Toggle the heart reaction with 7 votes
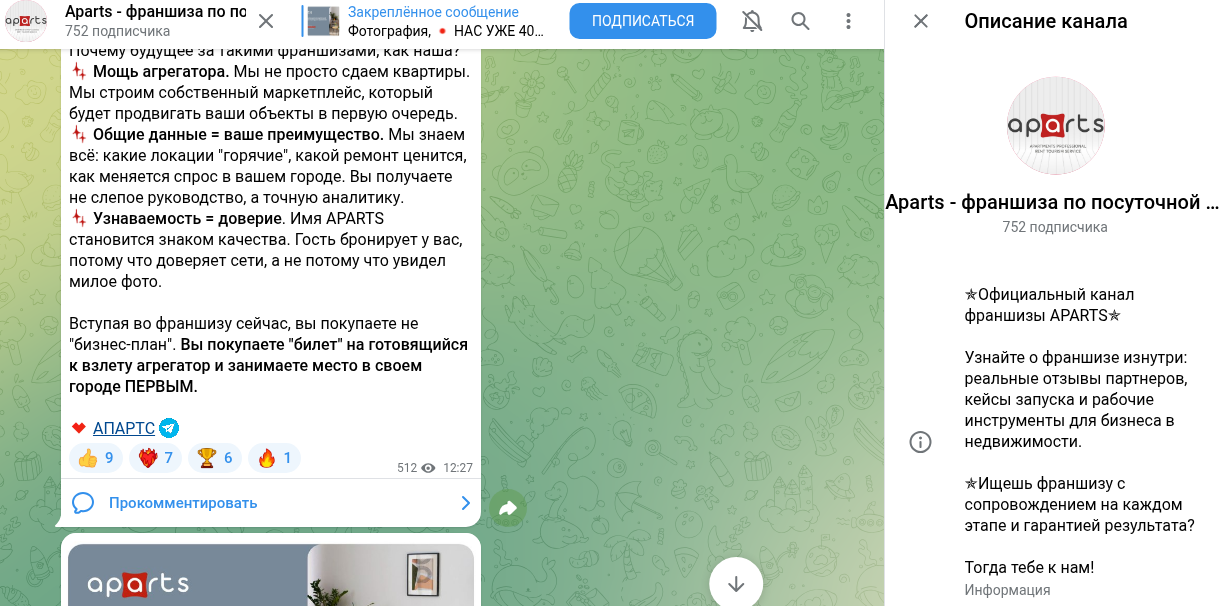This screenshot has width=1223, height=606. click(155, 458)
